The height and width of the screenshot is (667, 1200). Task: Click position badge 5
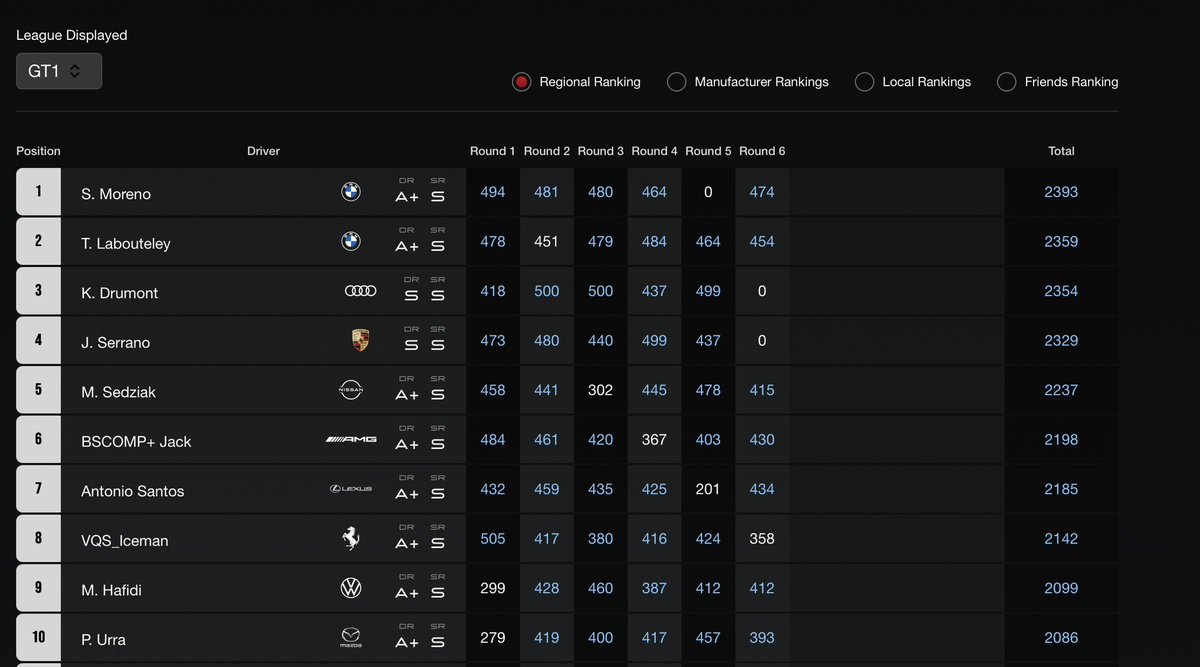click(39, 390)
